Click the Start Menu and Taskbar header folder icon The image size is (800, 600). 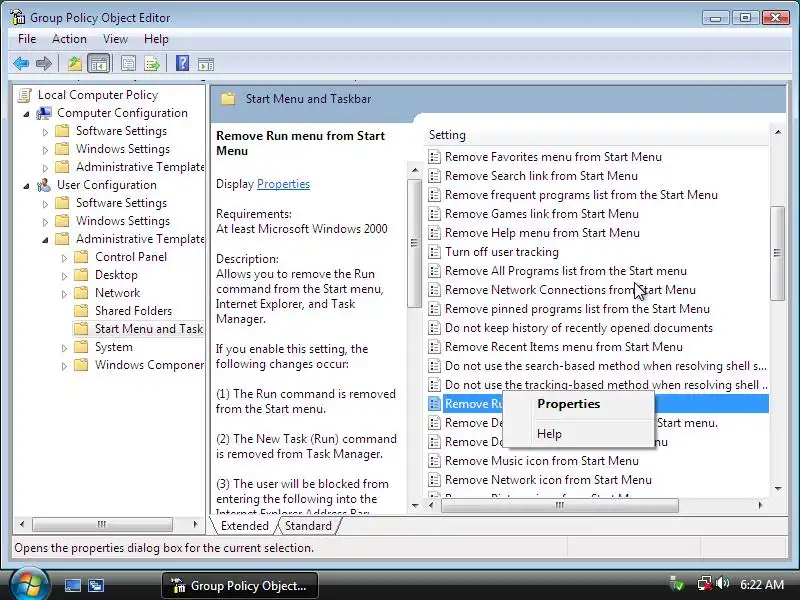(x=228, y=99)
